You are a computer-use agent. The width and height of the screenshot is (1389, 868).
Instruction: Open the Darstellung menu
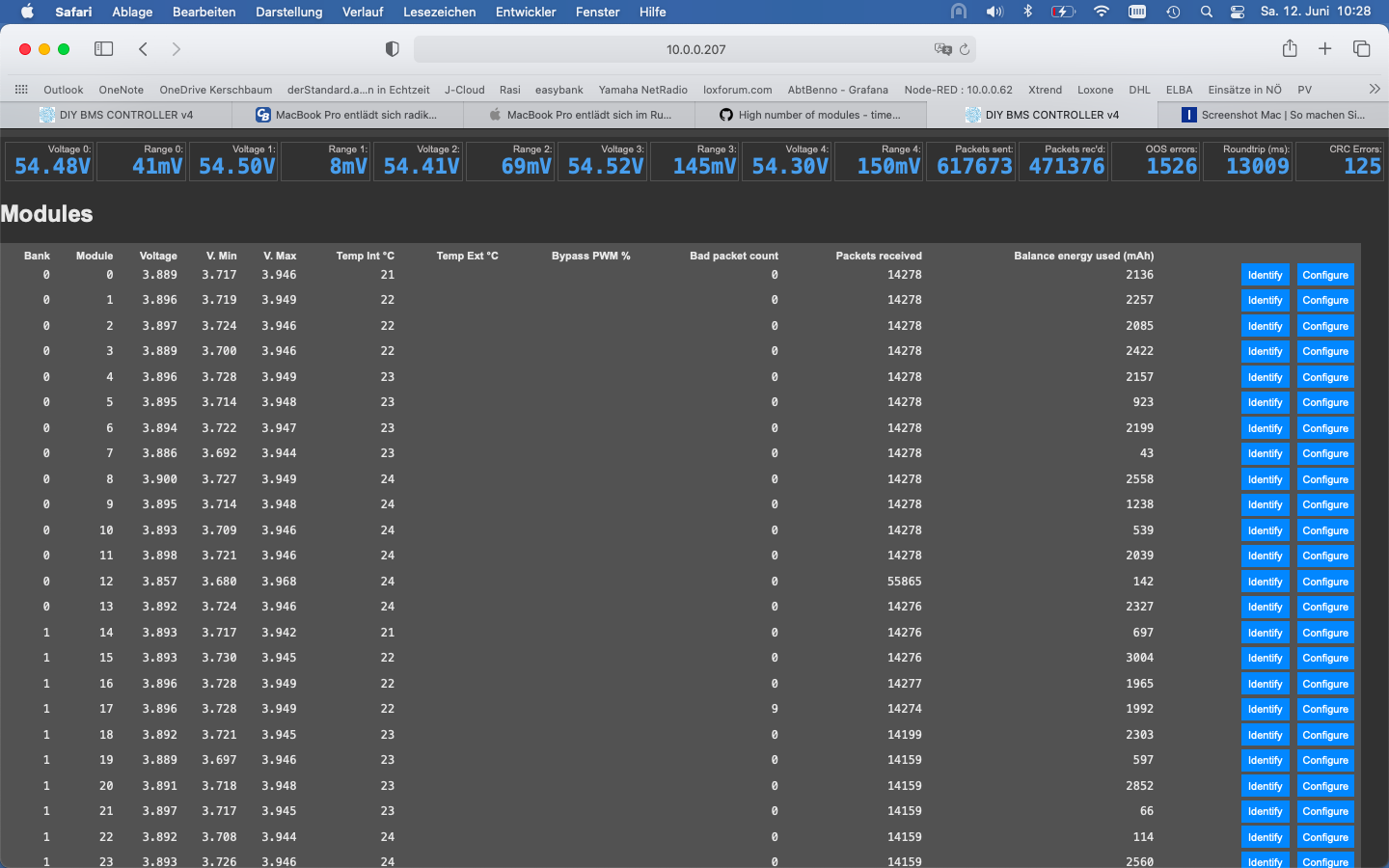(289, 12)
